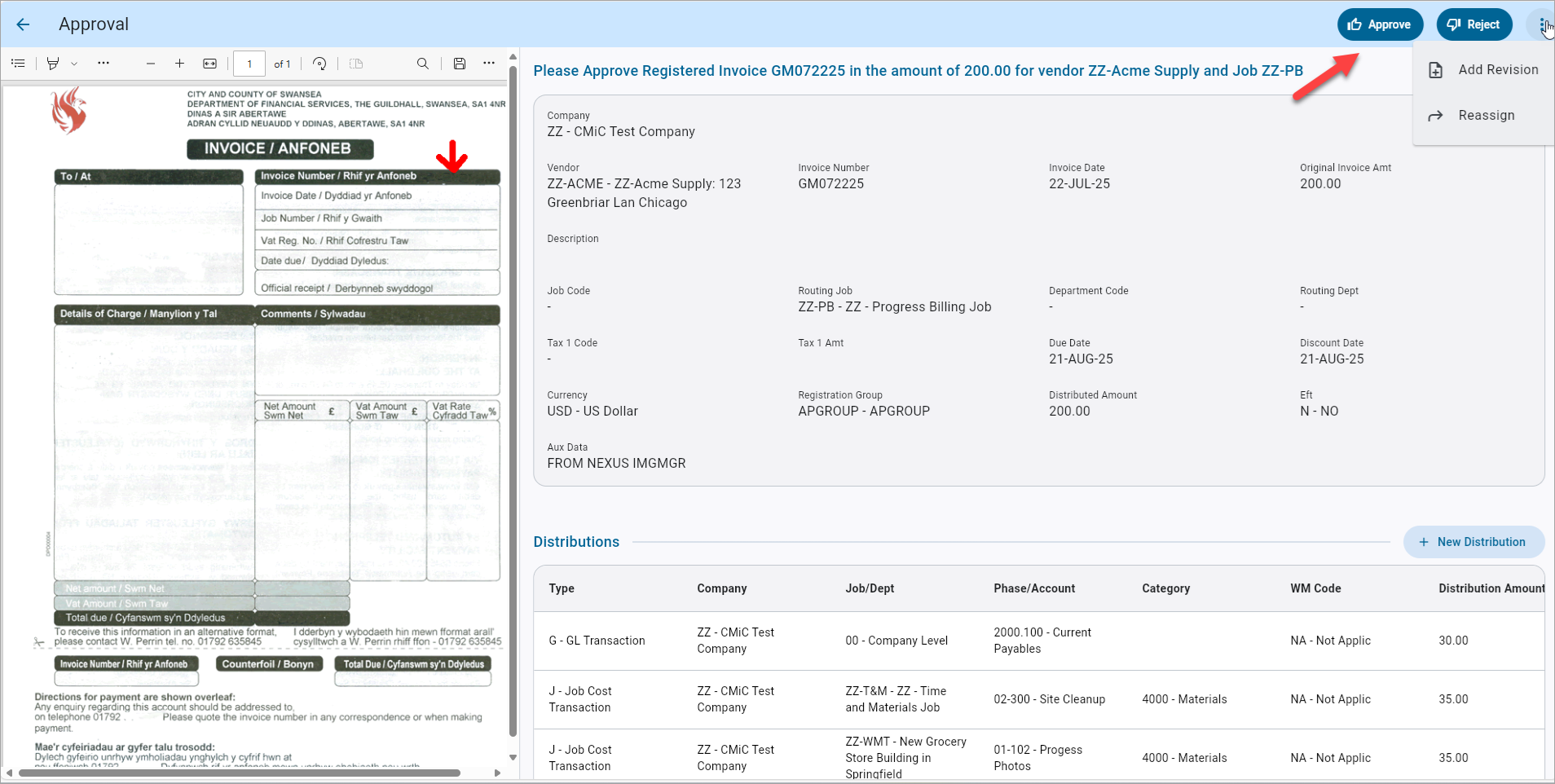Fit the PDF to page width
The image size is (1555, 784).
[209, 64]
